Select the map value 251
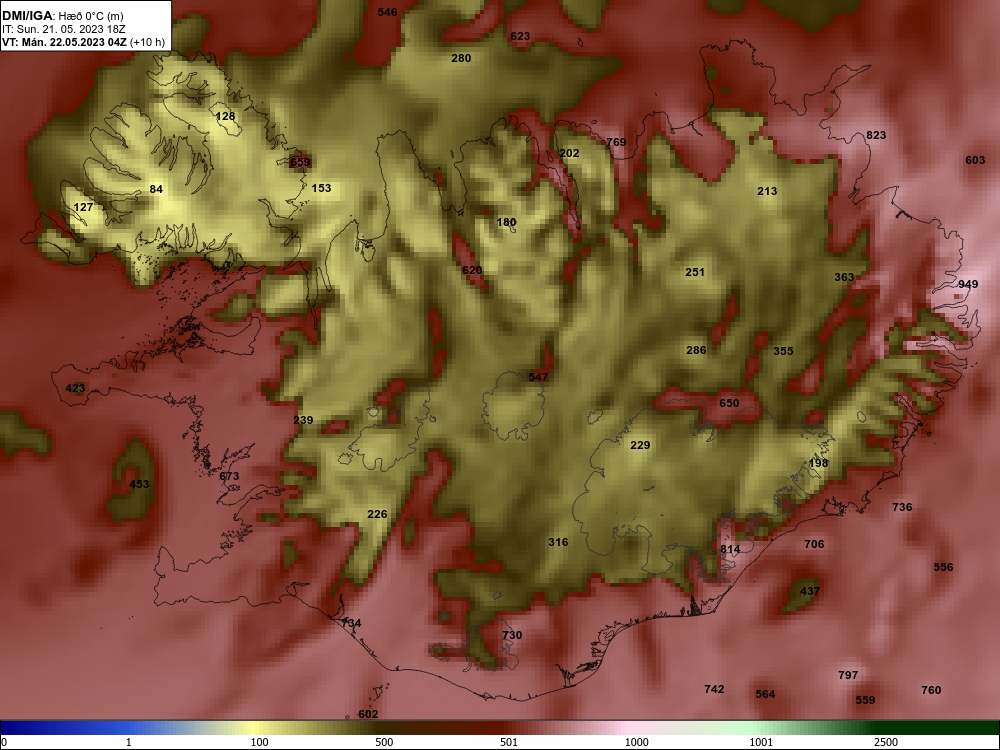 [695, 272]
